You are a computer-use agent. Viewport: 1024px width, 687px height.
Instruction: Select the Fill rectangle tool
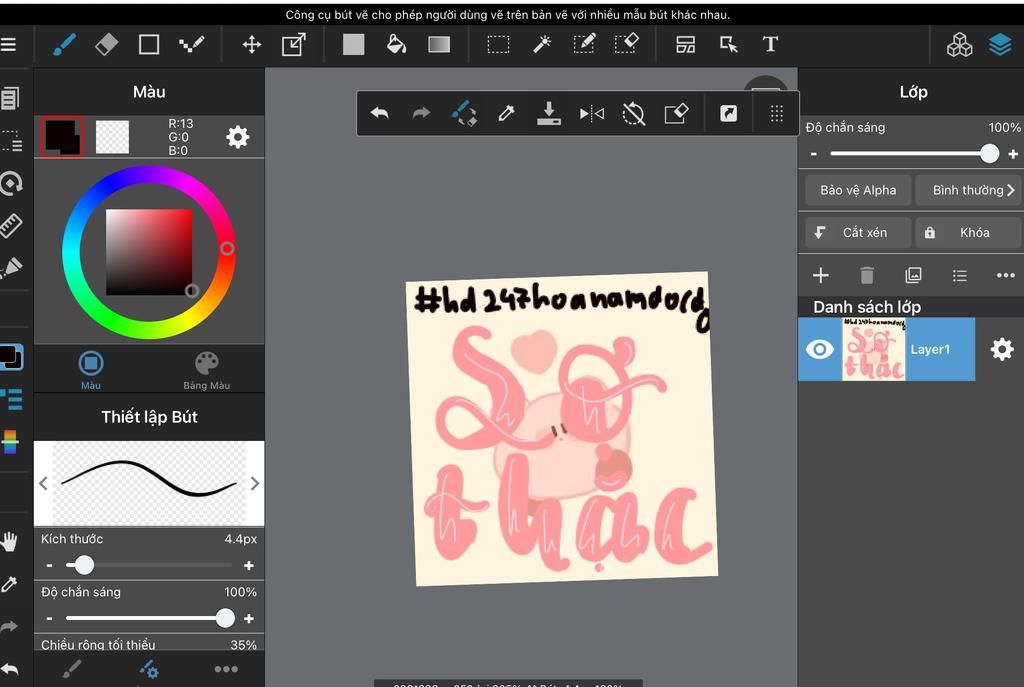pyautogui.click(x=353, y=44)
